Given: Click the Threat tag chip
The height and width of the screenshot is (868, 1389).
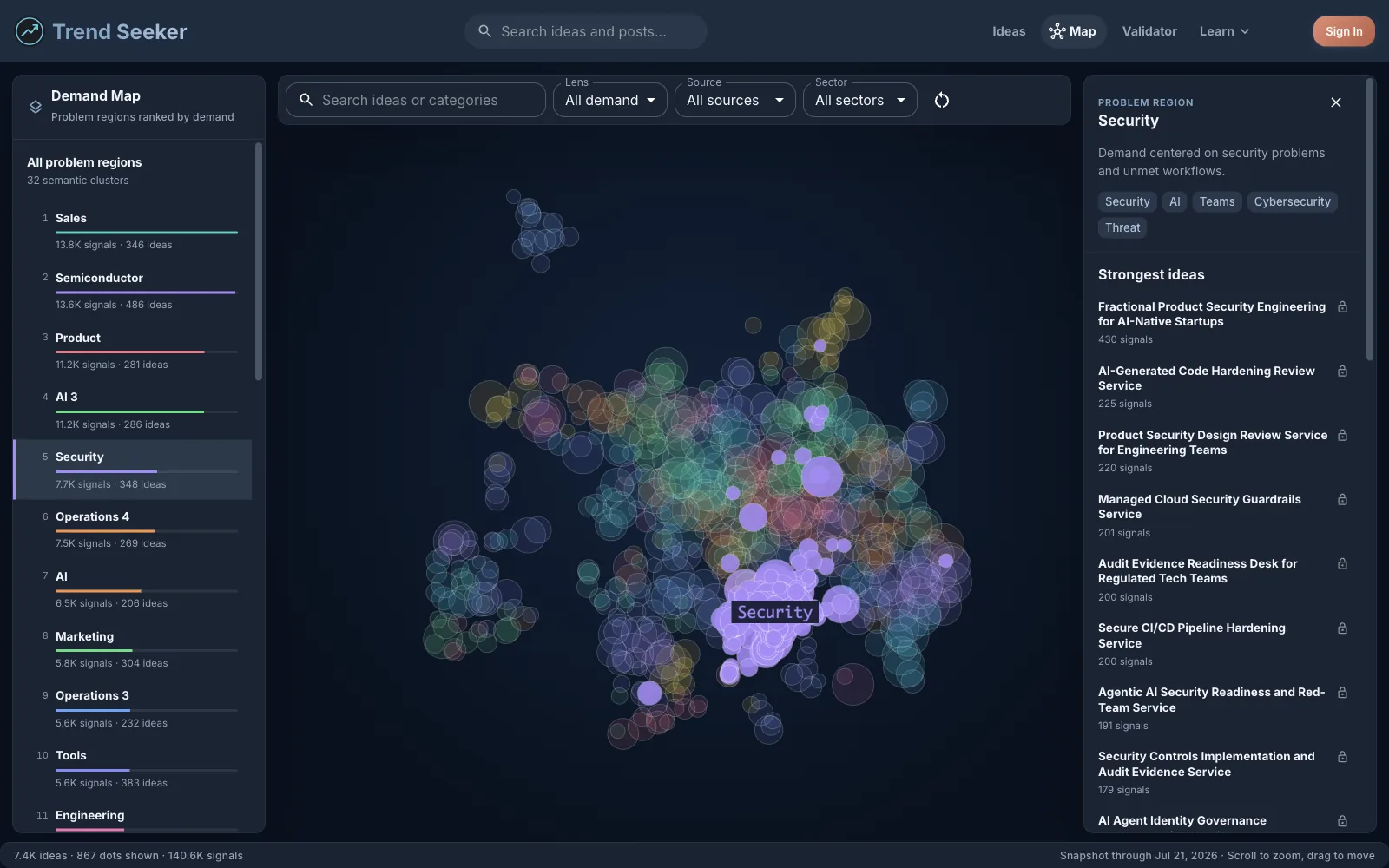Looking at the screenshot, I should (x=1122, y=227).
